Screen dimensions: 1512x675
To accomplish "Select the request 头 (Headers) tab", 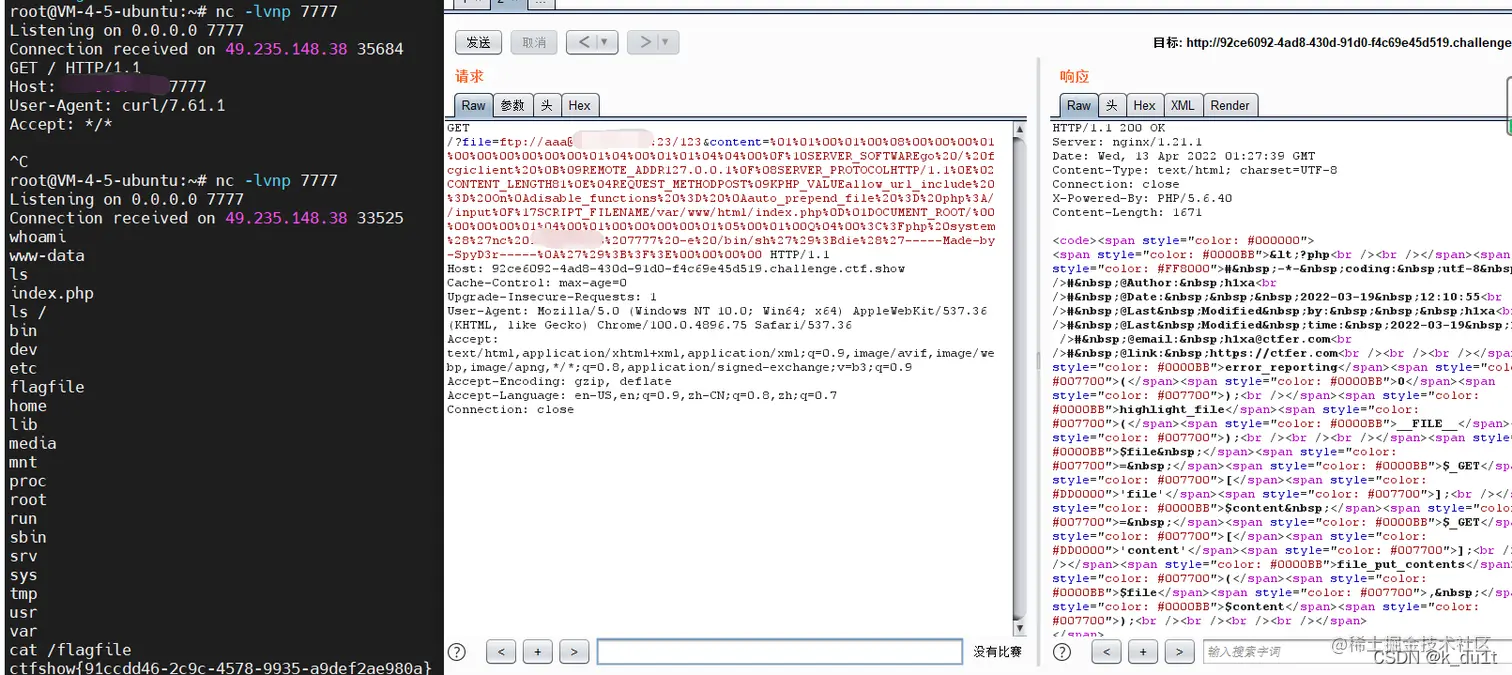I will point(546,105).
